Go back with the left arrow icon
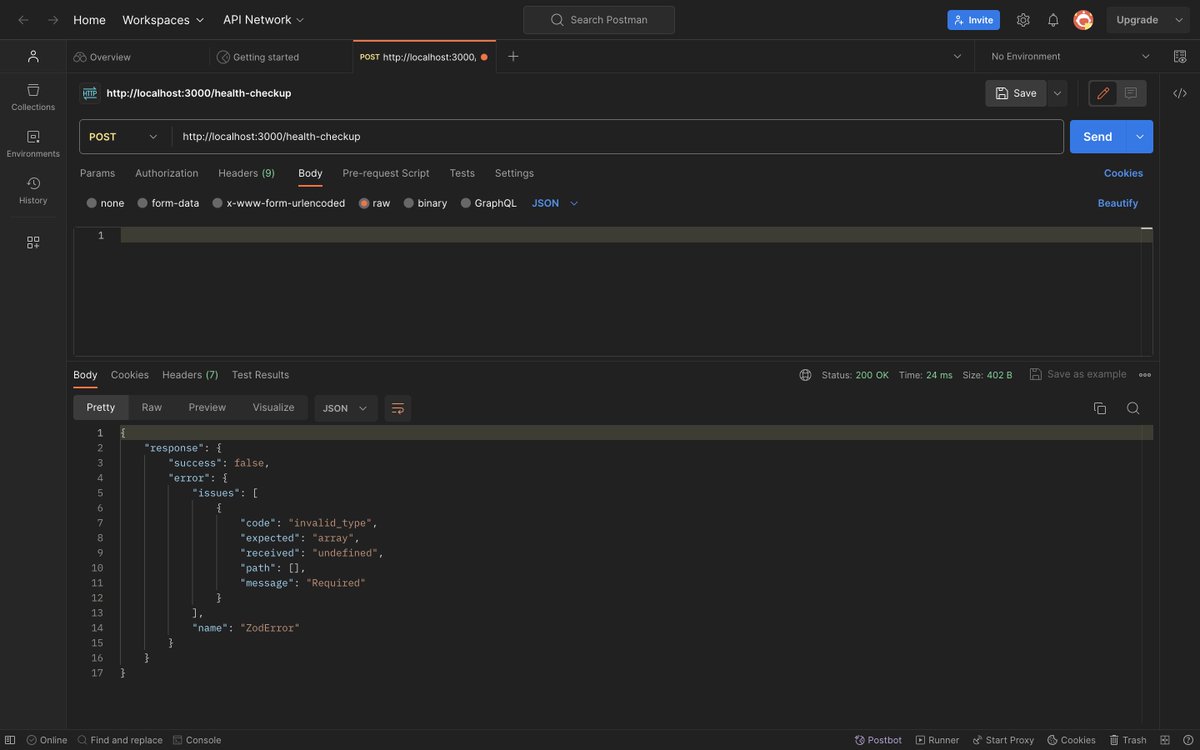Screen dimensions: 1200x750 click(23, 20)
